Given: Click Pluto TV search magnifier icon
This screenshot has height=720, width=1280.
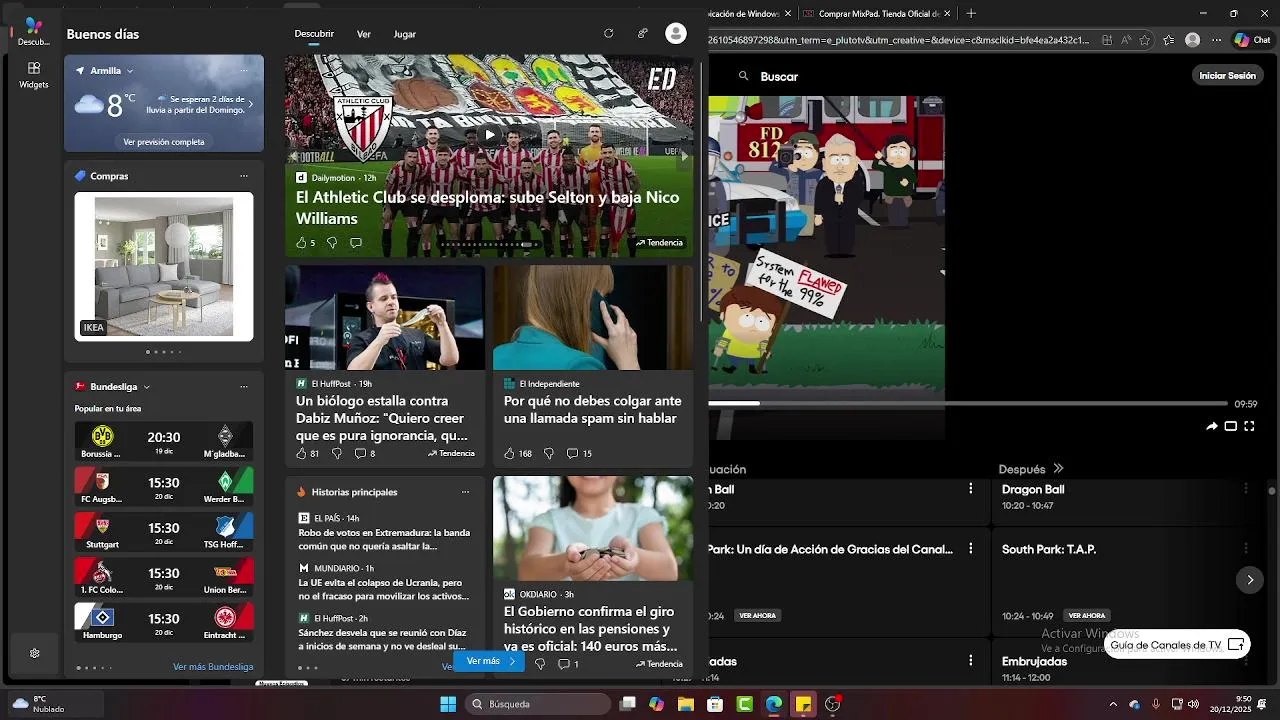Looking at the screenshot, I should (x=743, y=76).
